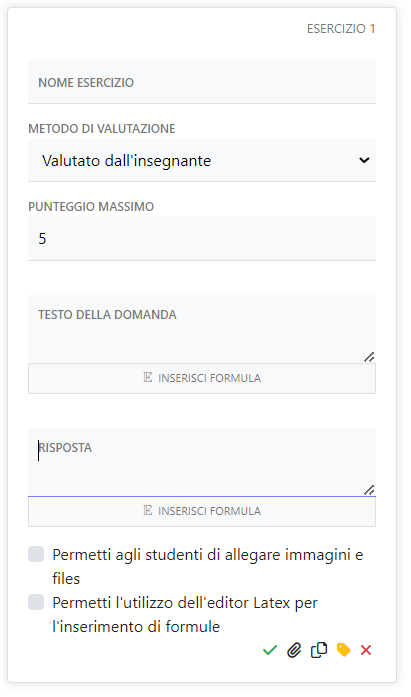Place cursor in the Risposta text area
The width and height of the screenshot is (411, 697).
pyautogui.click(x=202, y=462)
